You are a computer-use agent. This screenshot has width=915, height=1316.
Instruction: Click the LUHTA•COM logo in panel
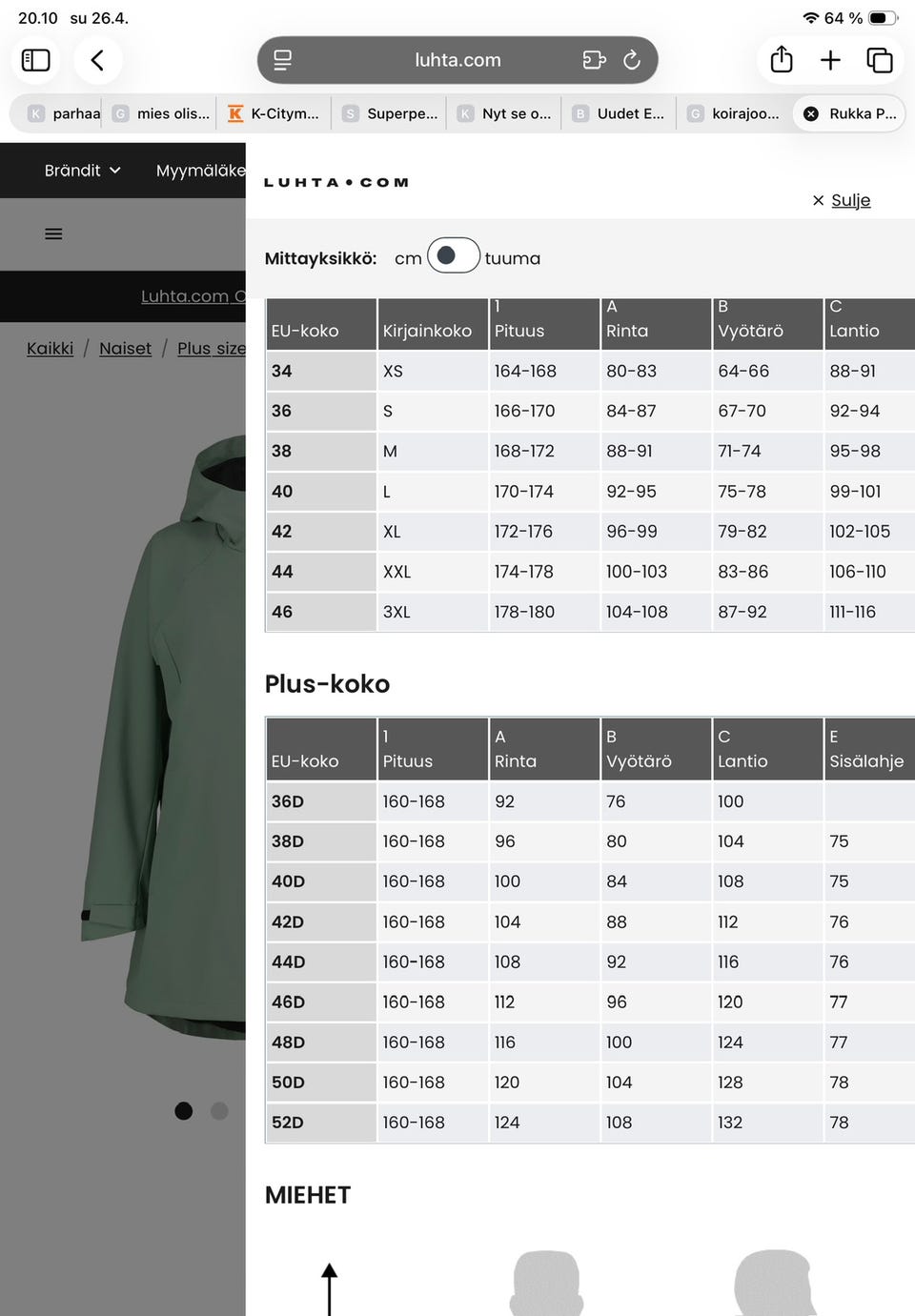(336, 182)
